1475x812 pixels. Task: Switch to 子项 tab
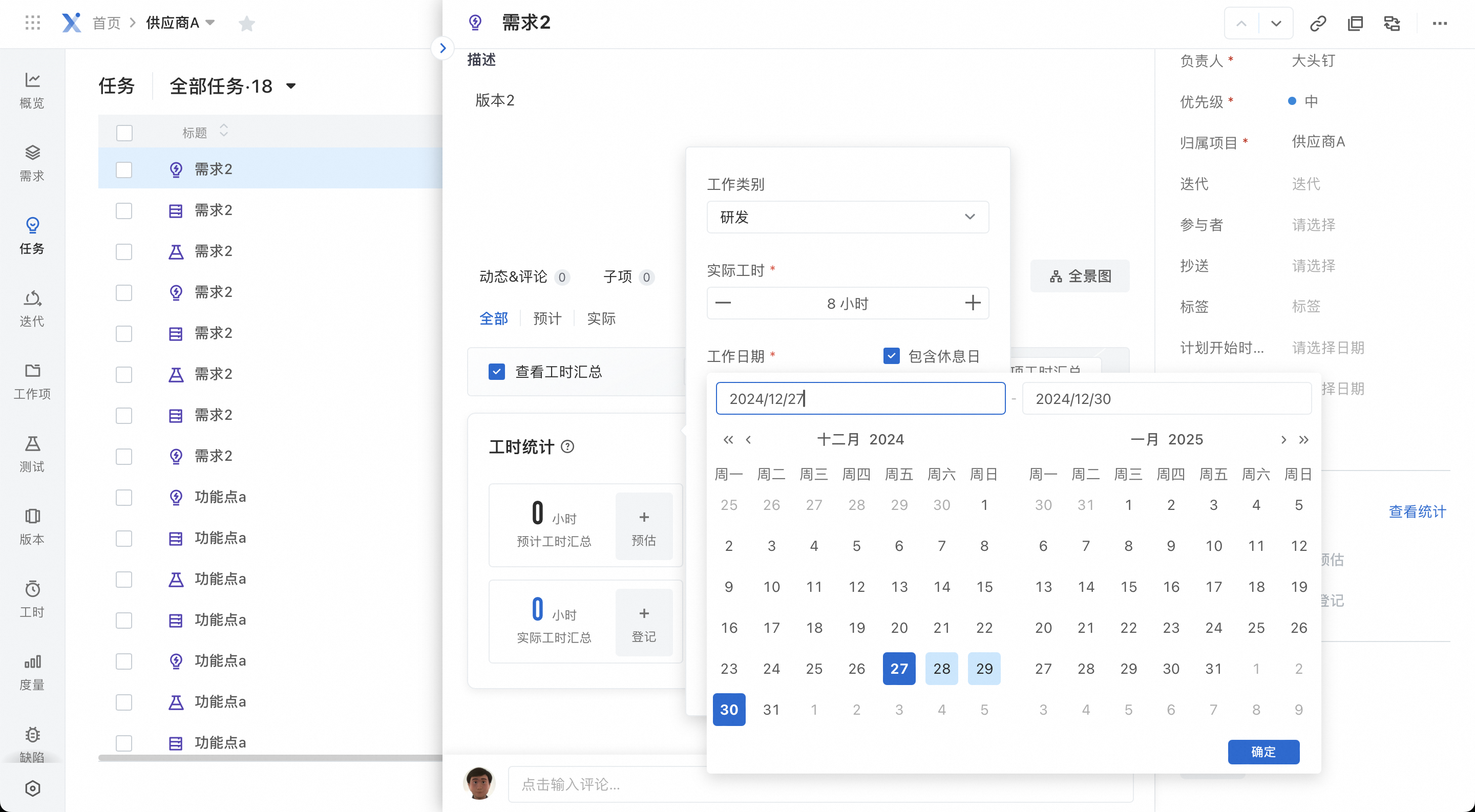click(629, 277)
